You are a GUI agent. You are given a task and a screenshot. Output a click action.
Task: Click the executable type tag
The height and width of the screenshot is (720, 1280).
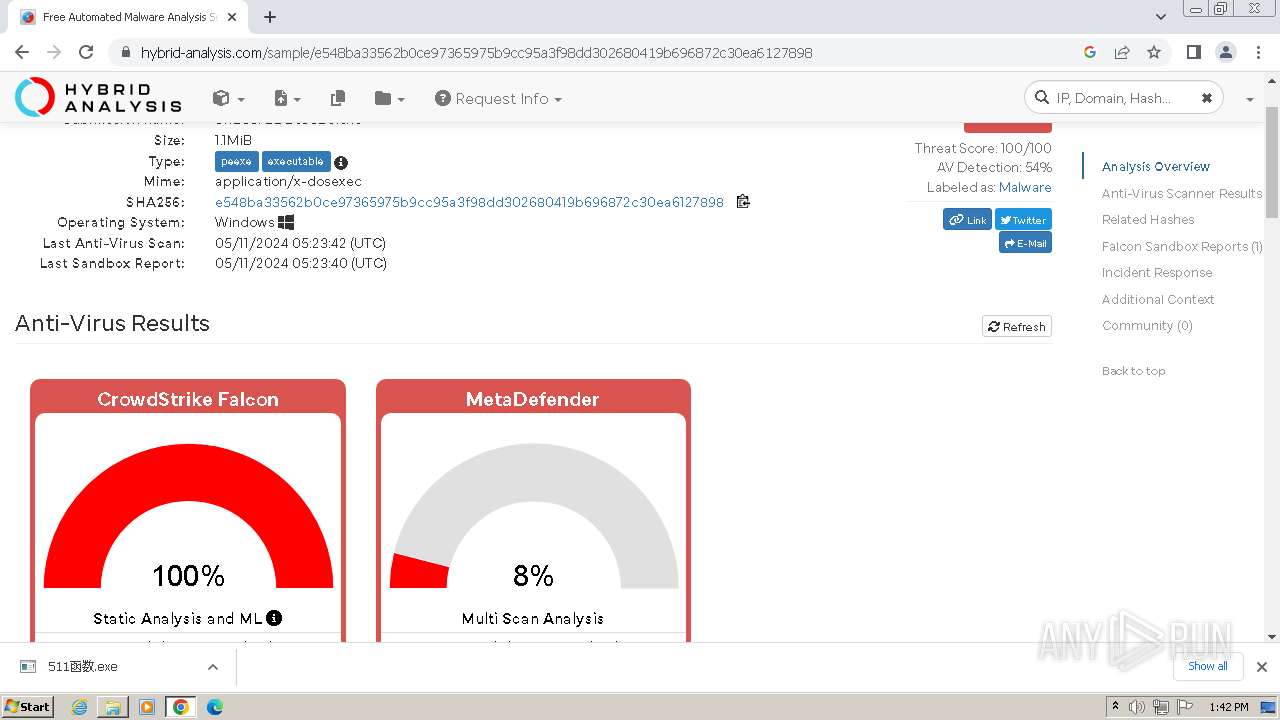[x=296, y=162]
